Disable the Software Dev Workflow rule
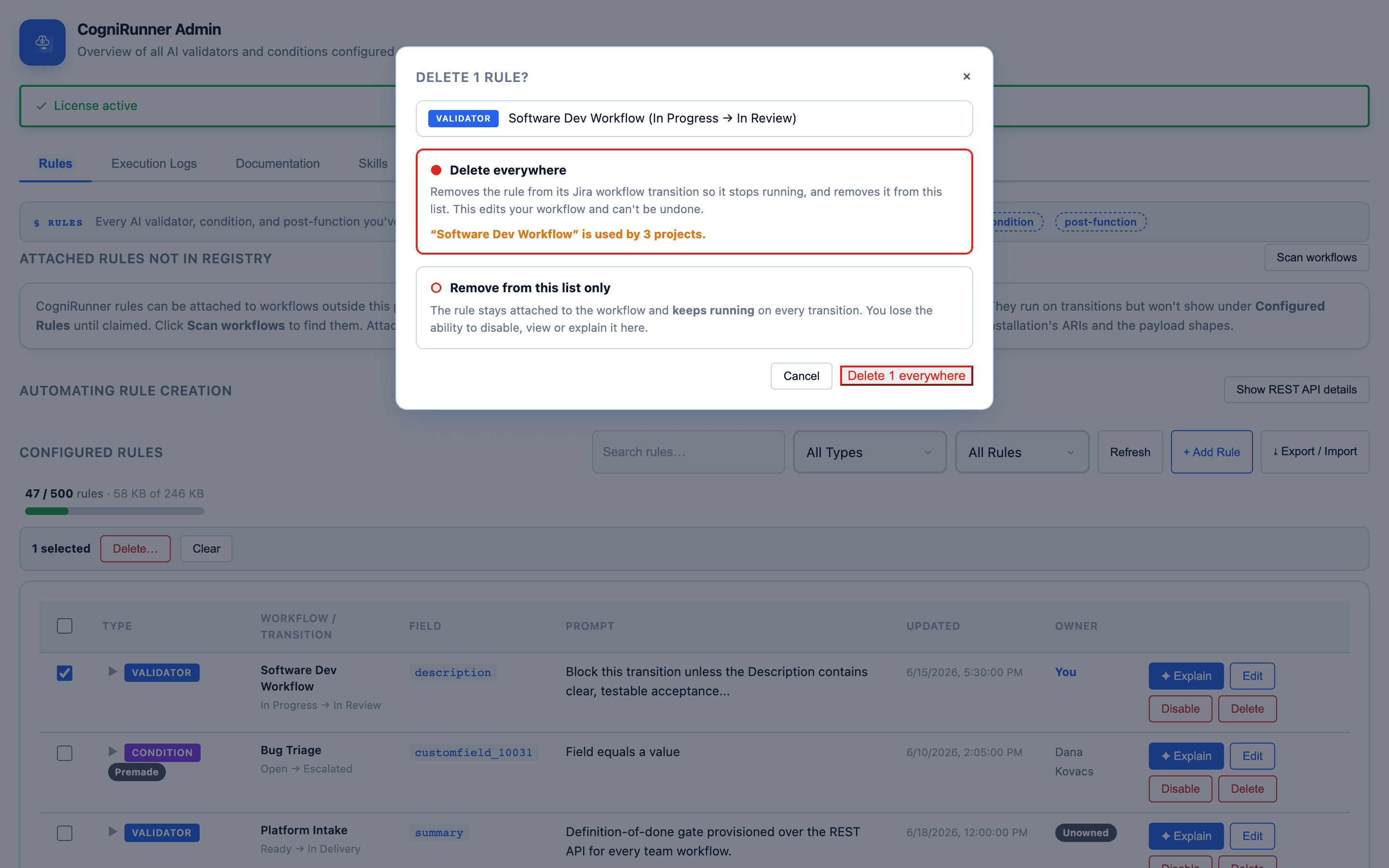The width and height of the screenshot is (1389, 868). click(1180, 709)
